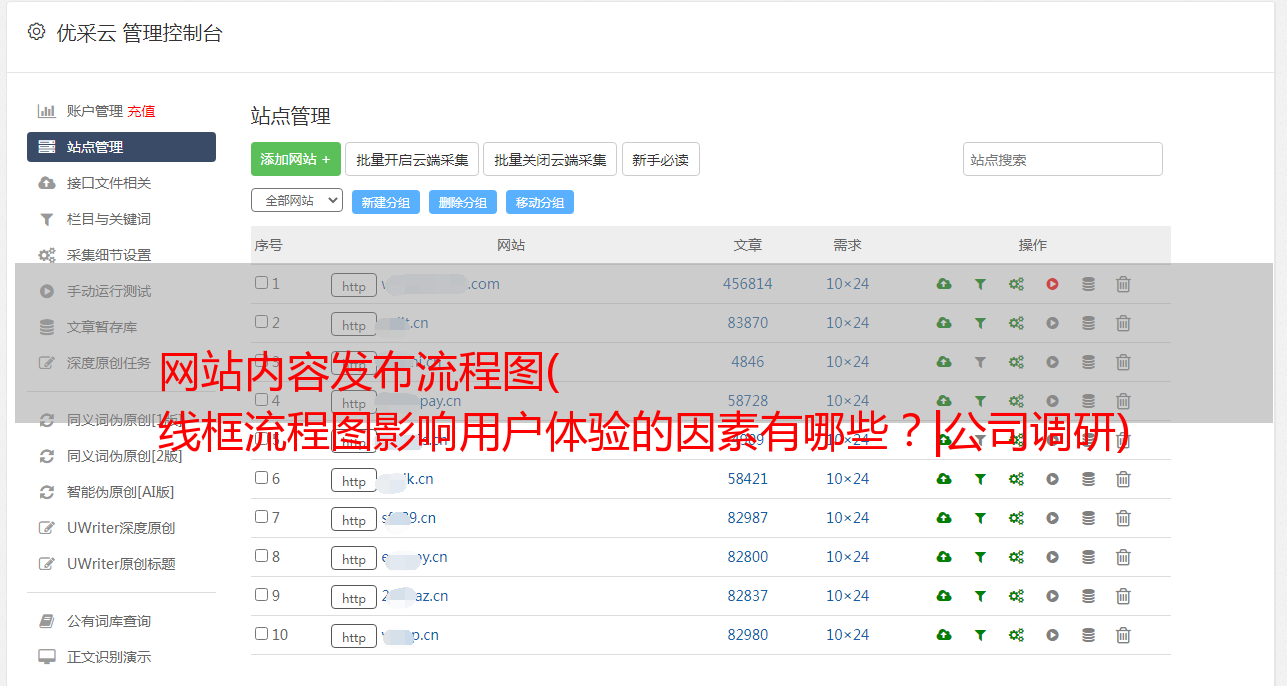Click cloud upload icon in row 6

coord(944,479)
